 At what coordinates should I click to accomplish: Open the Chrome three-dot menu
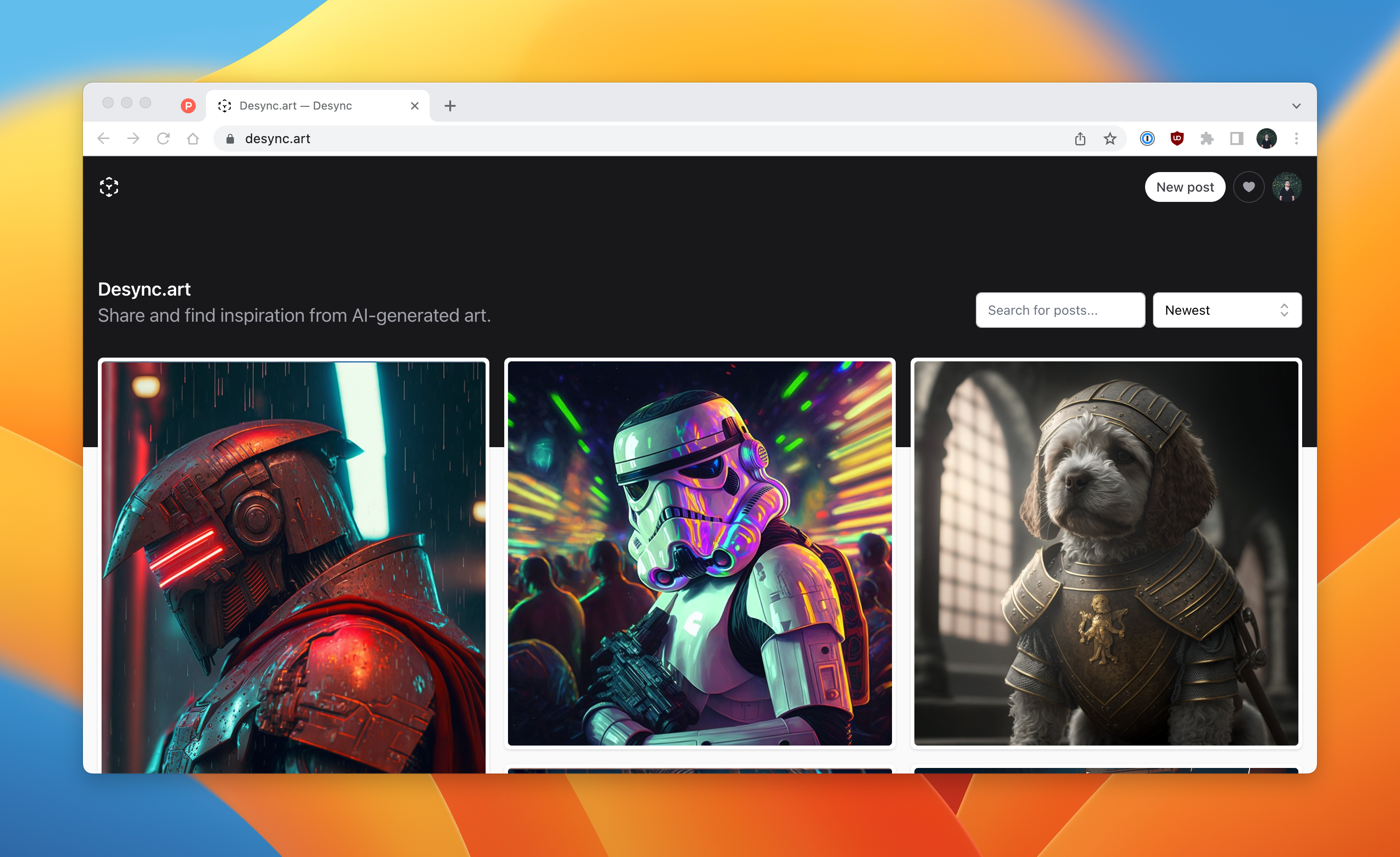[1296, 138]
